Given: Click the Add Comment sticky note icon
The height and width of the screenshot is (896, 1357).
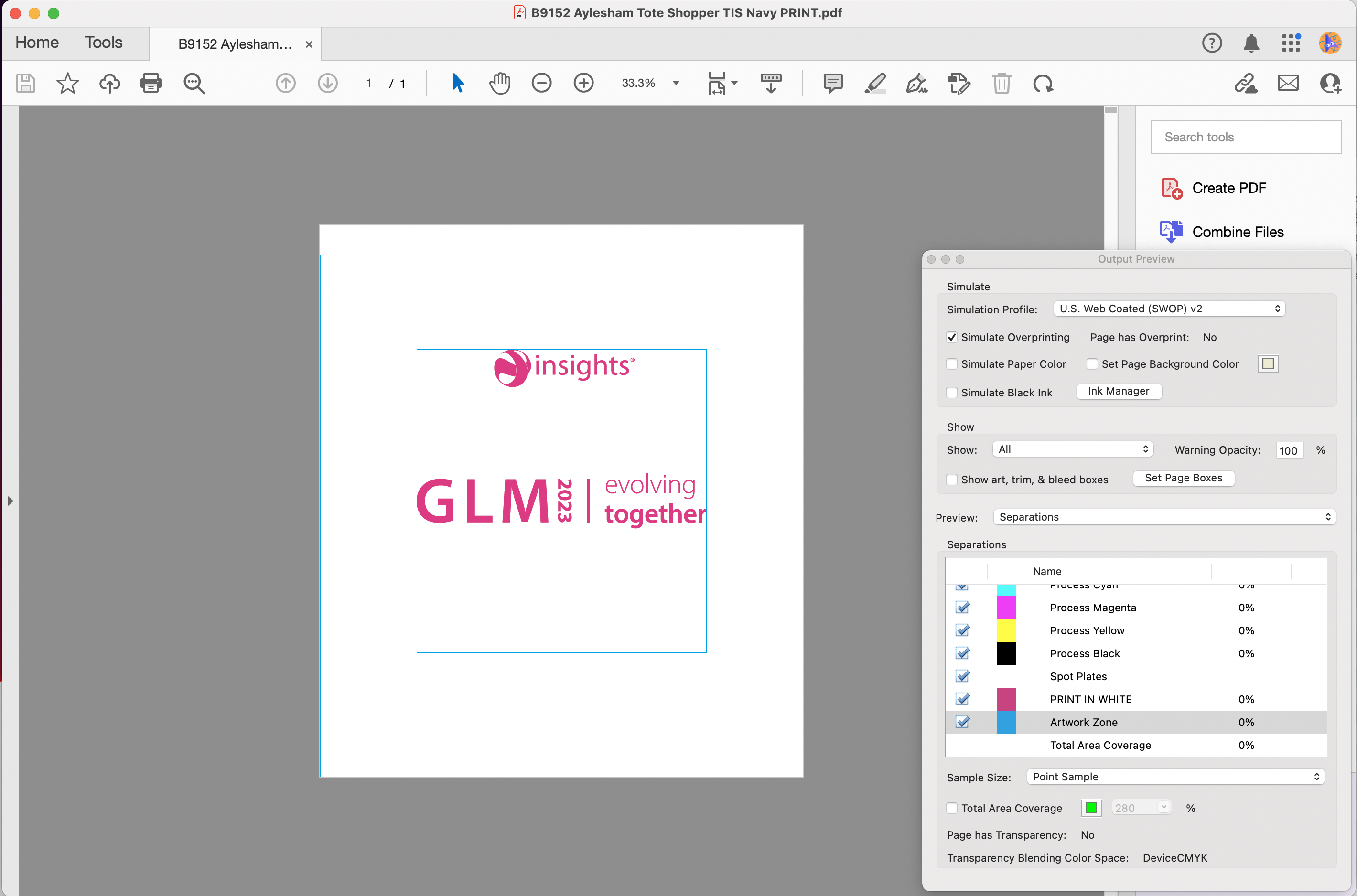Looking at the screenshot, I should tap(833, 84).
